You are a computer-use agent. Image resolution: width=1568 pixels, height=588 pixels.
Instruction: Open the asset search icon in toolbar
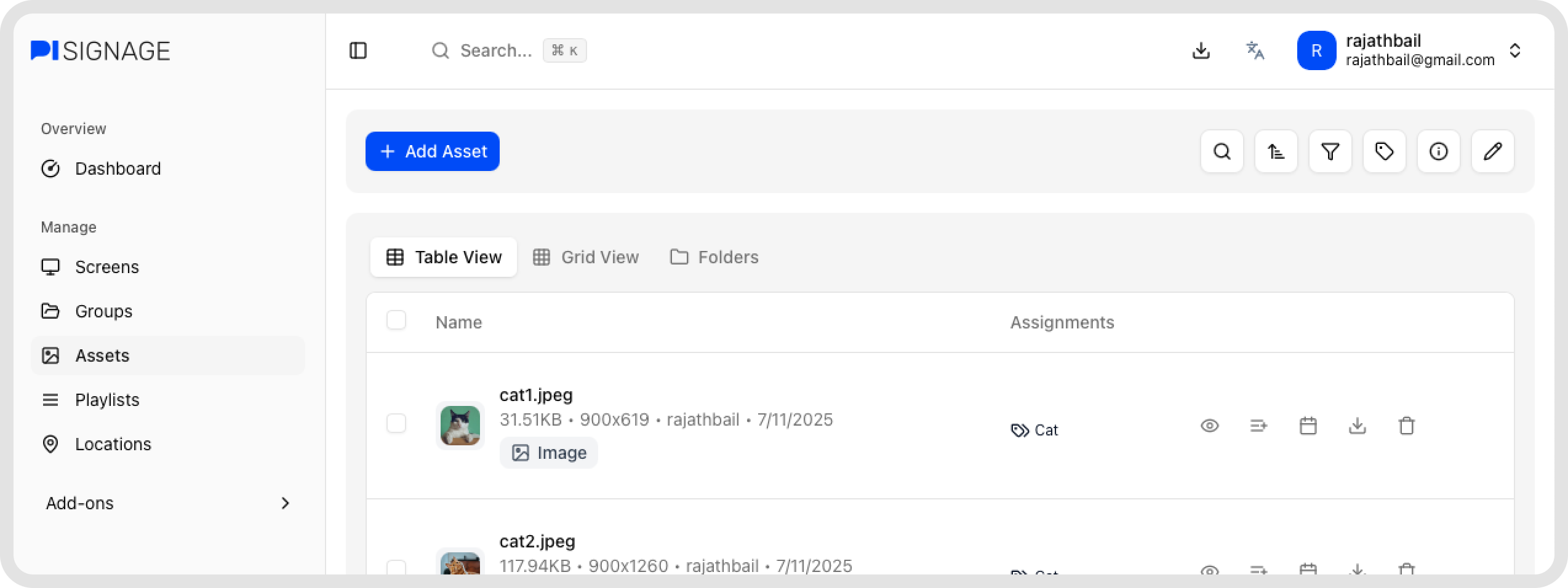1222,151
